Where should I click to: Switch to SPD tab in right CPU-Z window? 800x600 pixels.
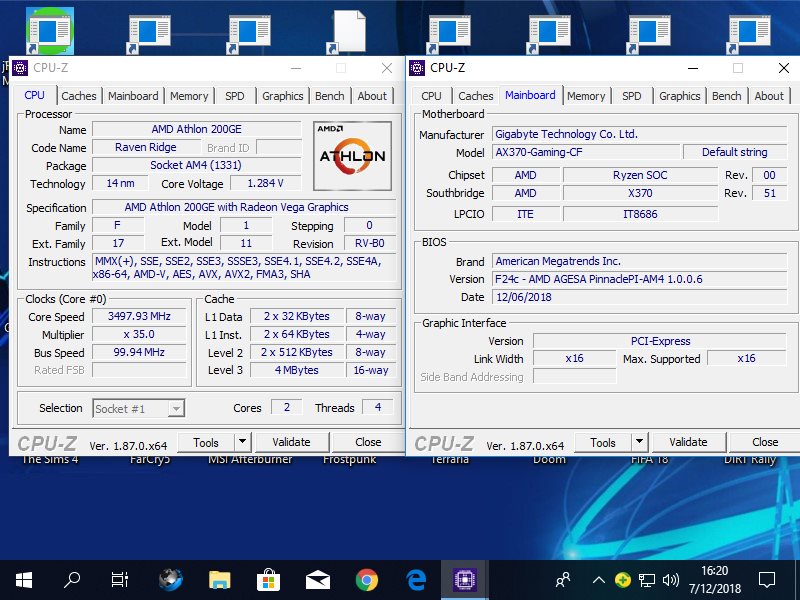point(632,96)
